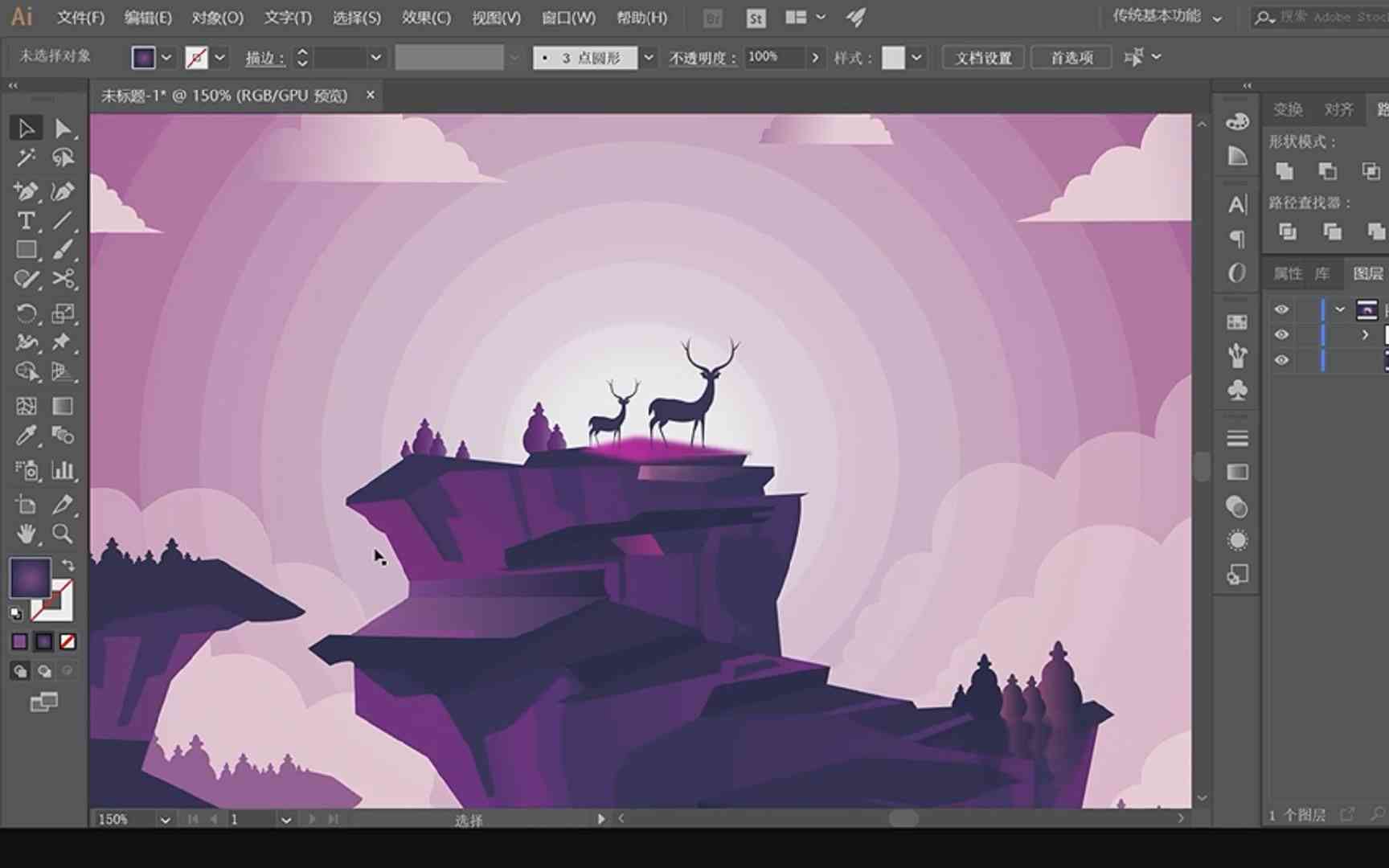Reset to default fill and stroke
The width and height of the screenshot is (1389, 868).
pos(16,614)
